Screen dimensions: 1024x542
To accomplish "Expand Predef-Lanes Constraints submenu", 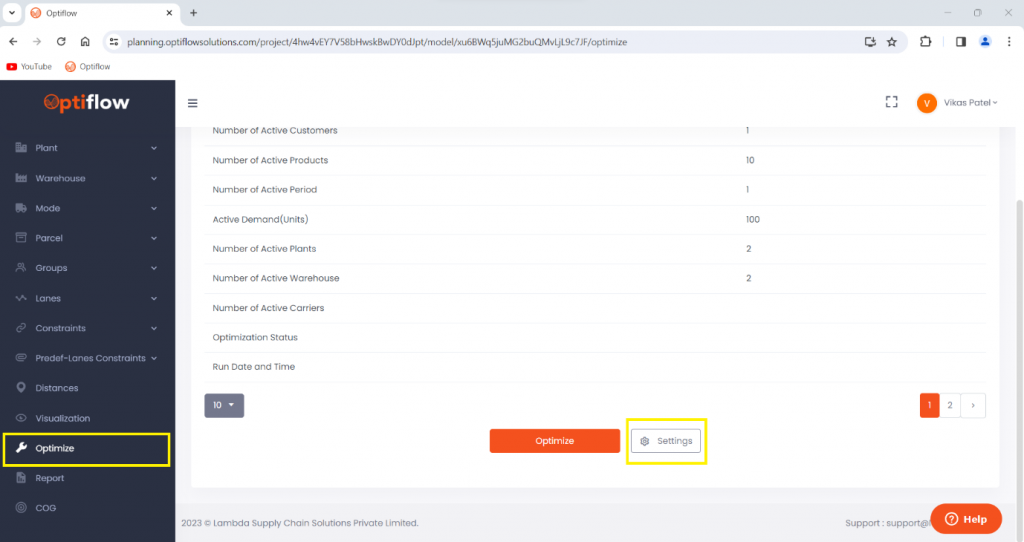I will (x=87, y=358).
